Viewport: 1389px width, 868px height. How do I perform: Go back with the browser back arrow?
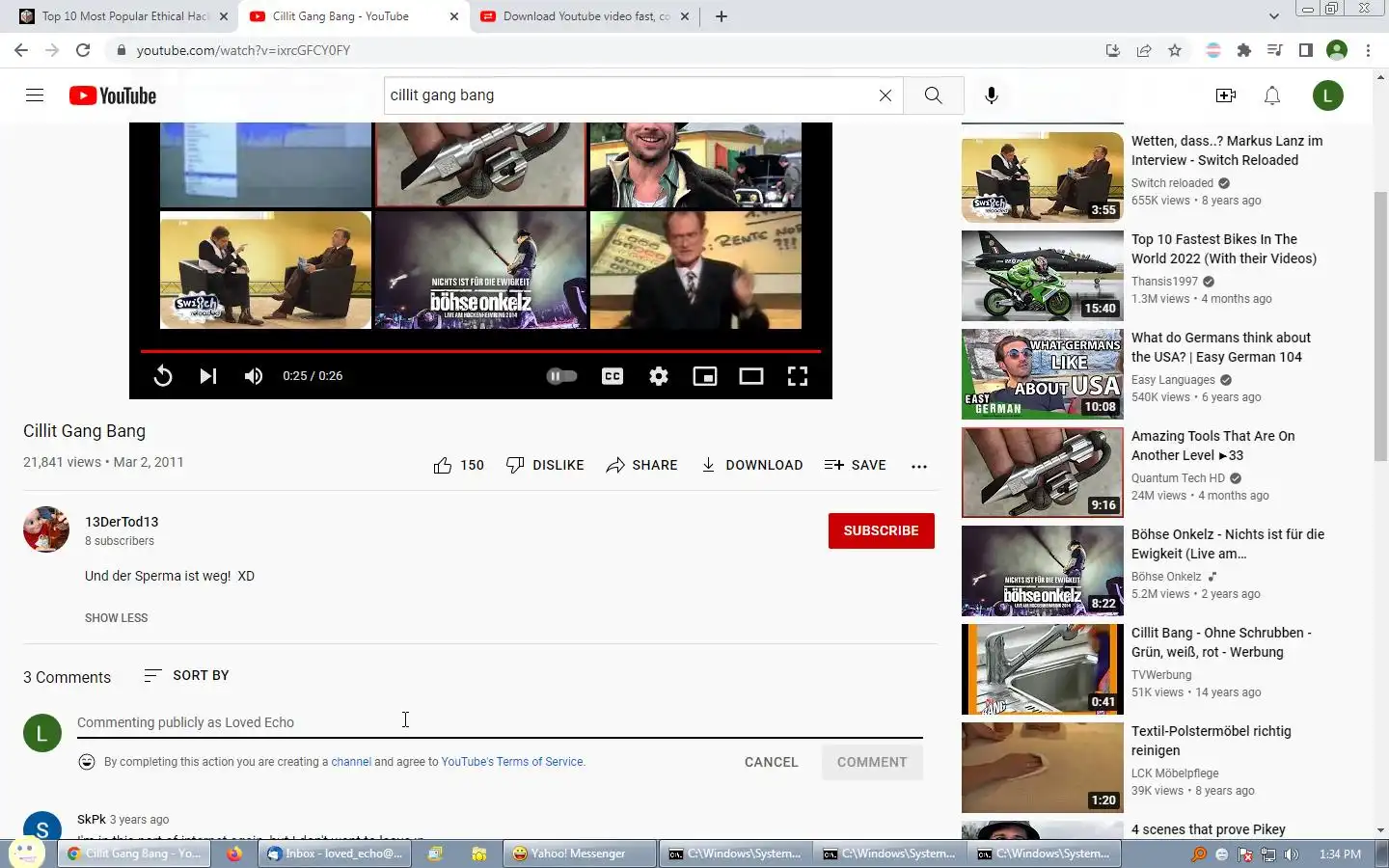[x=21, y=50]
